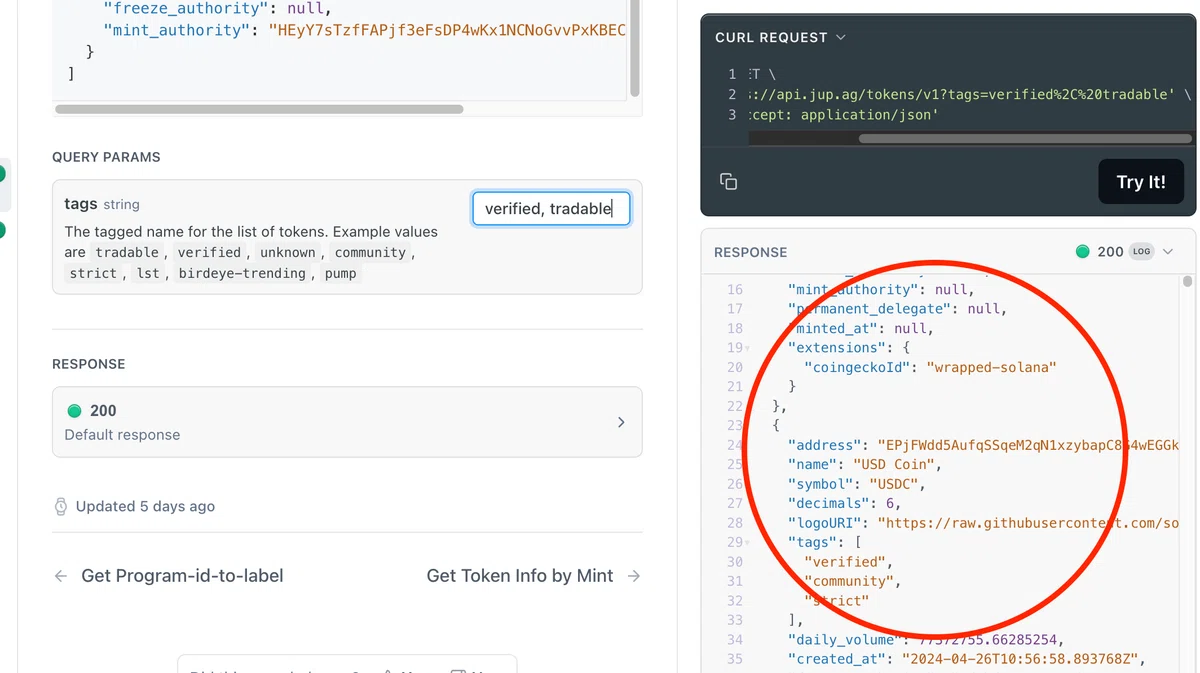Viewport: 1200px width, 673px height.
Task: Click the created_at timestamp value
Action: point(1022,659)
